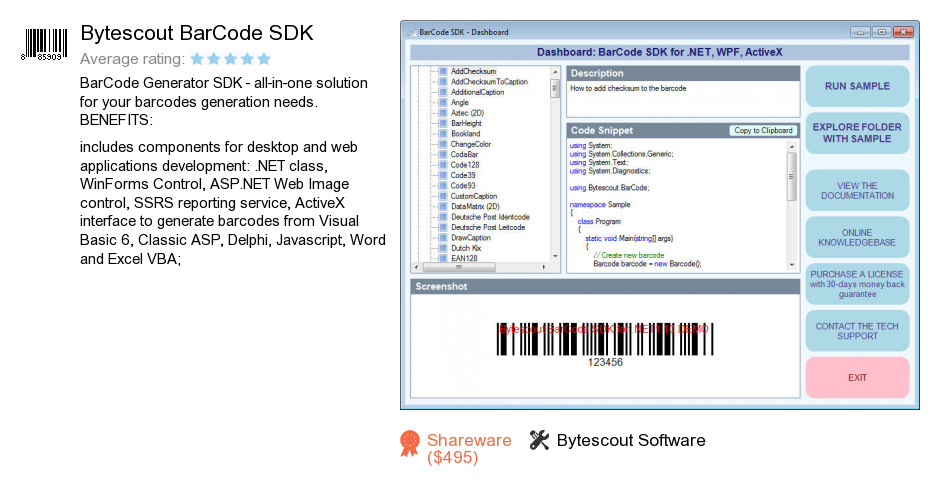Viewport: 940px width, 493px height.
Task: Click the BarCode SDK window title icon
Action: tap(412, 32)
